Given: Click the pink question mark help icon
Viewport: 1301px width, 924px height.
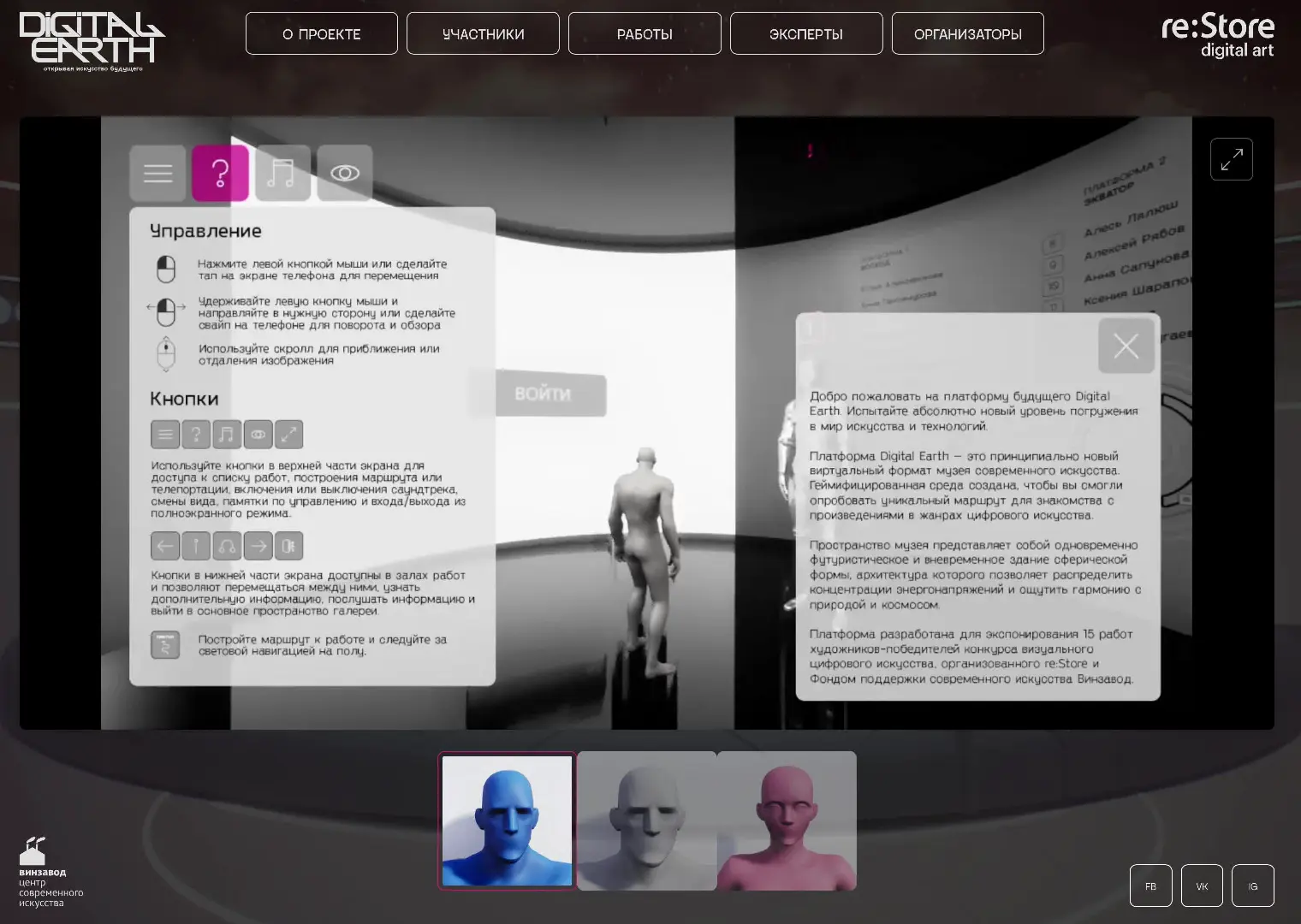Looking at the screenshot, I should point(220,174).
